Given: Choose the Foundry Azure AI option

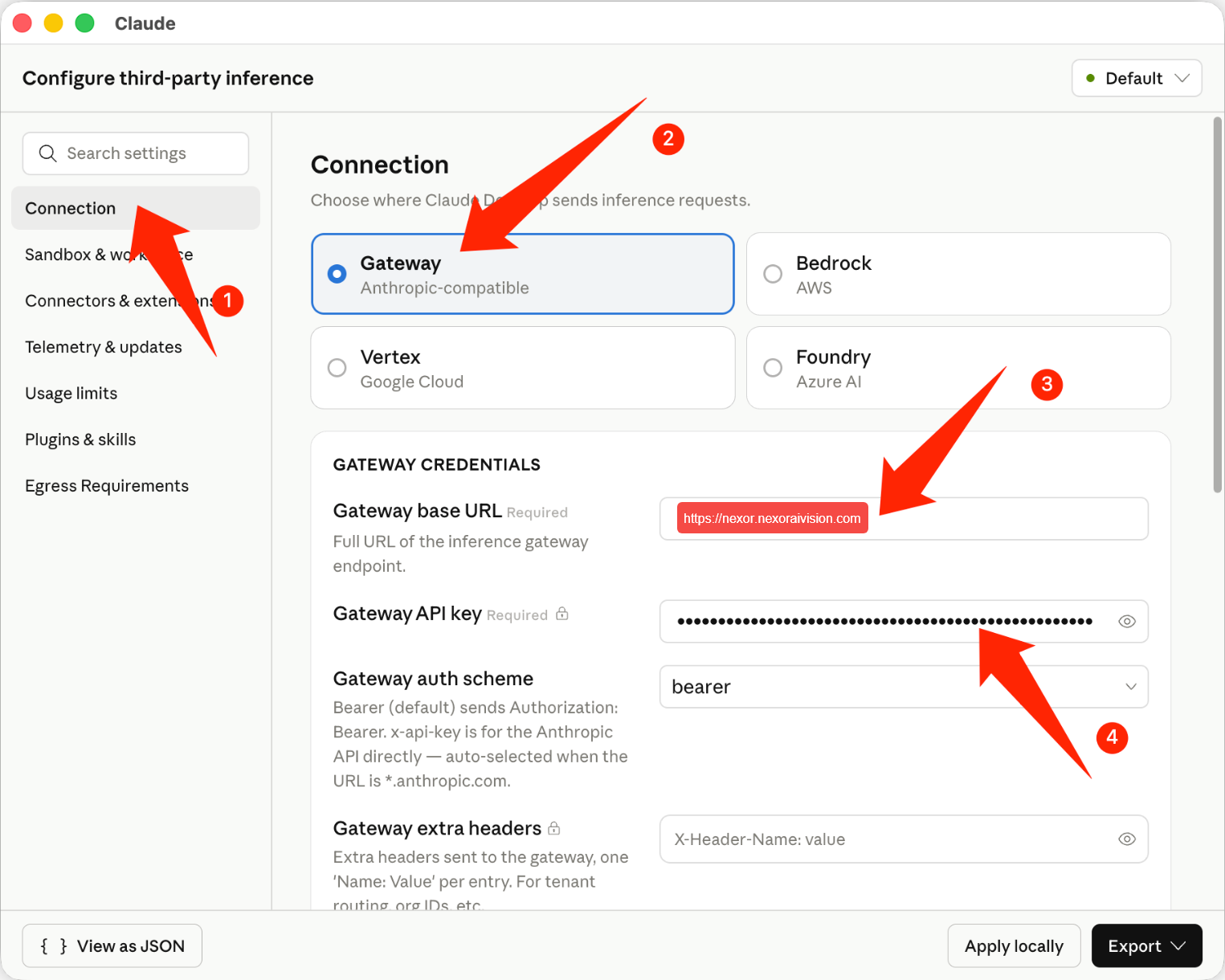Looking at the screenshot, I should coord(958,368).
